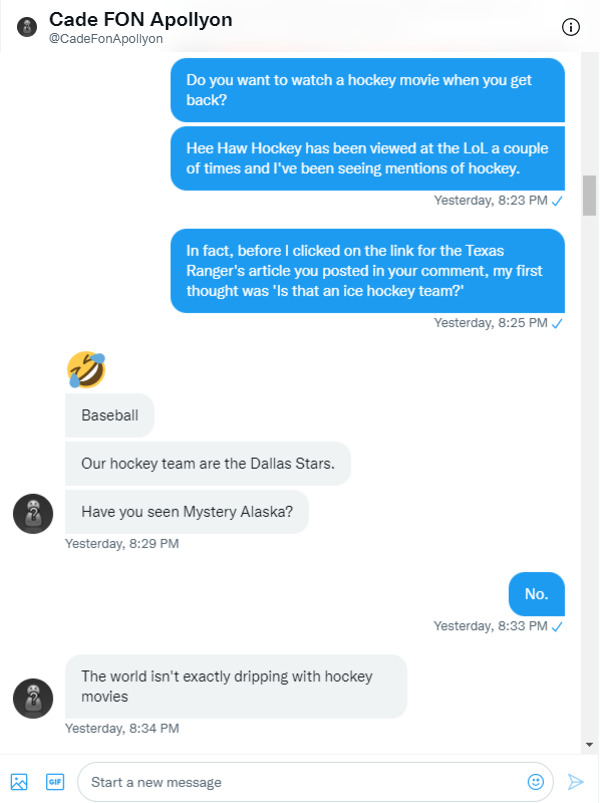Select the 'Baseball' message bubble
Image resolution: width=600 pixels, height=803 pixels.
point(110,415)
